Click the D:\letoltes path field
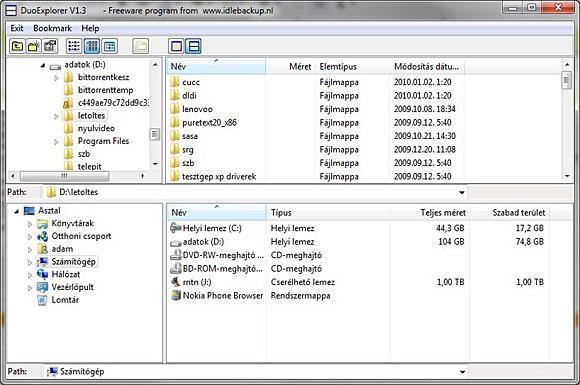 [x=255, y=192]
